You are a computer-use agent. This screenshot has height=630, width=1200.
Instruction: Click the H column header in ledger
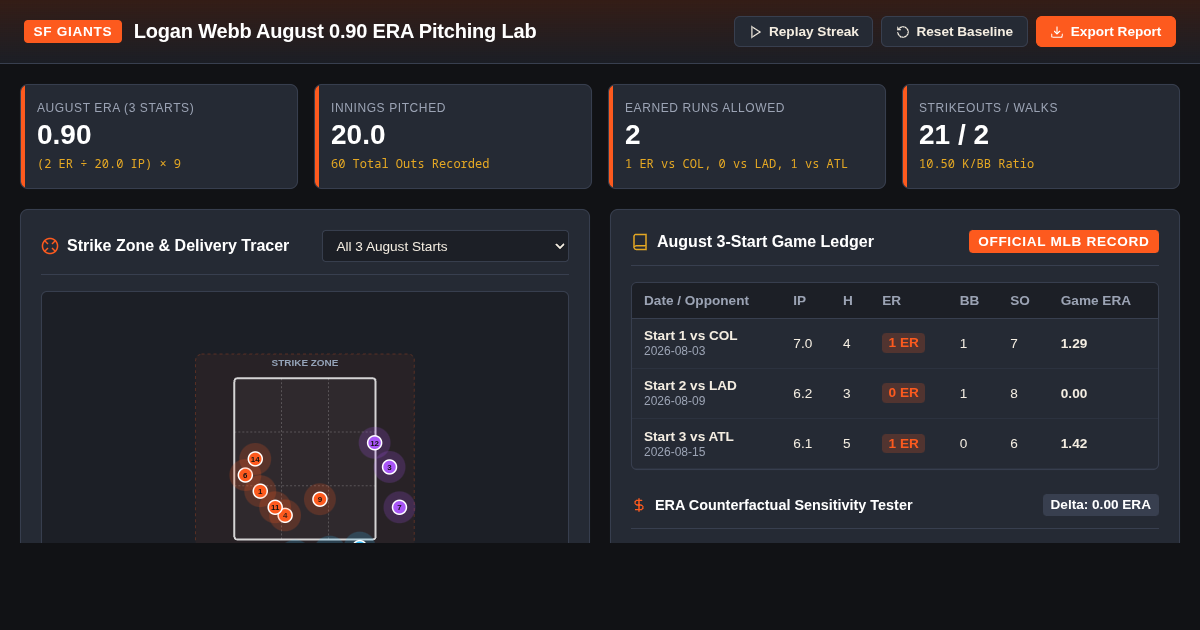848,301
